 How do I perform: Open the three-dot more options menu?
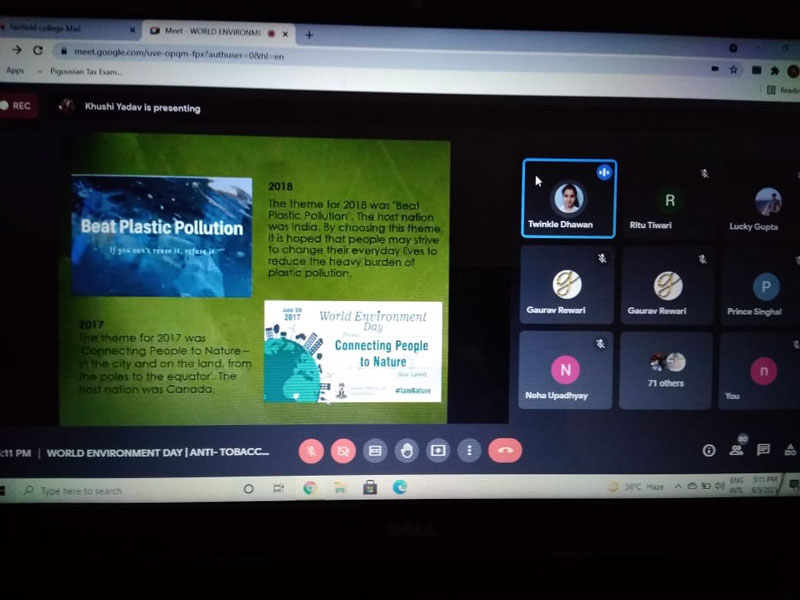click(469, 451)
